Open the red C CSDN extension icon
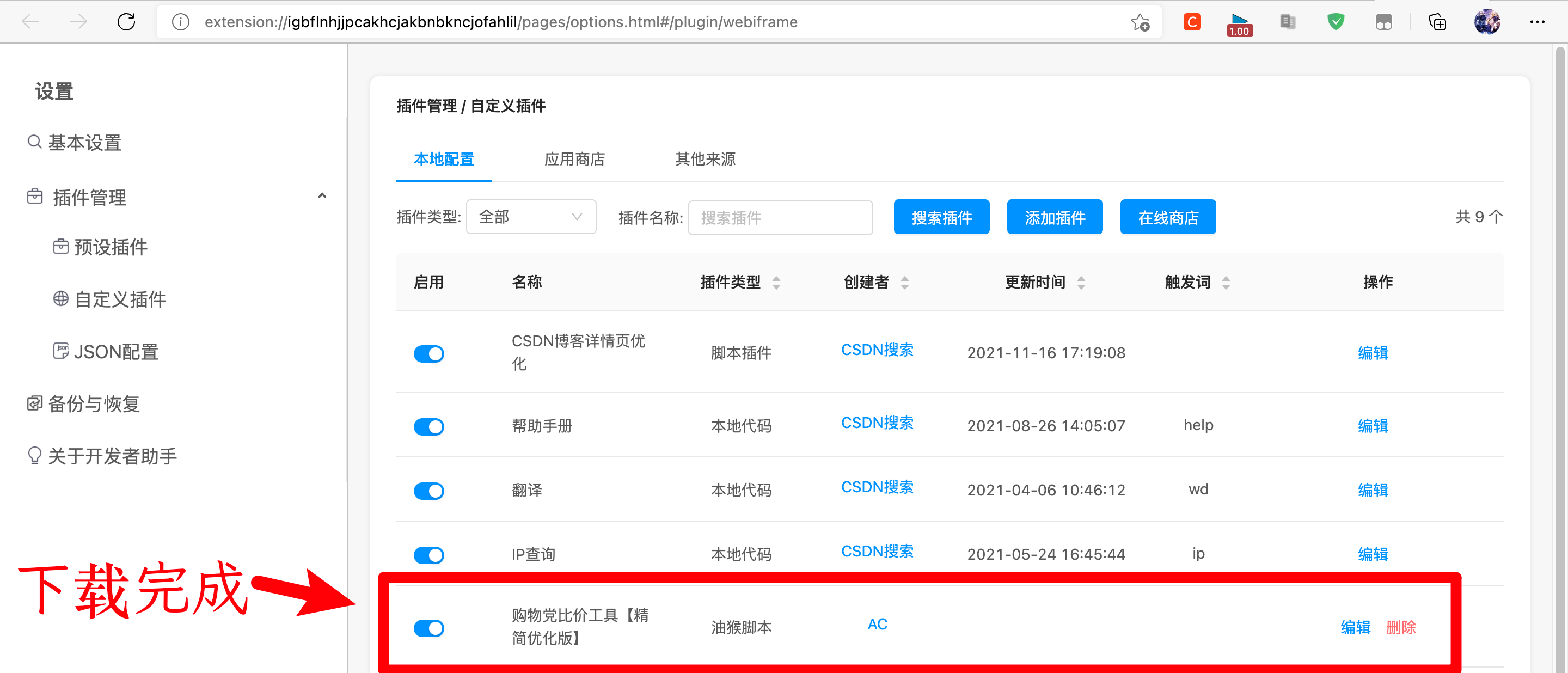This screenshot has width=1568, height=673. [1191, 22]
